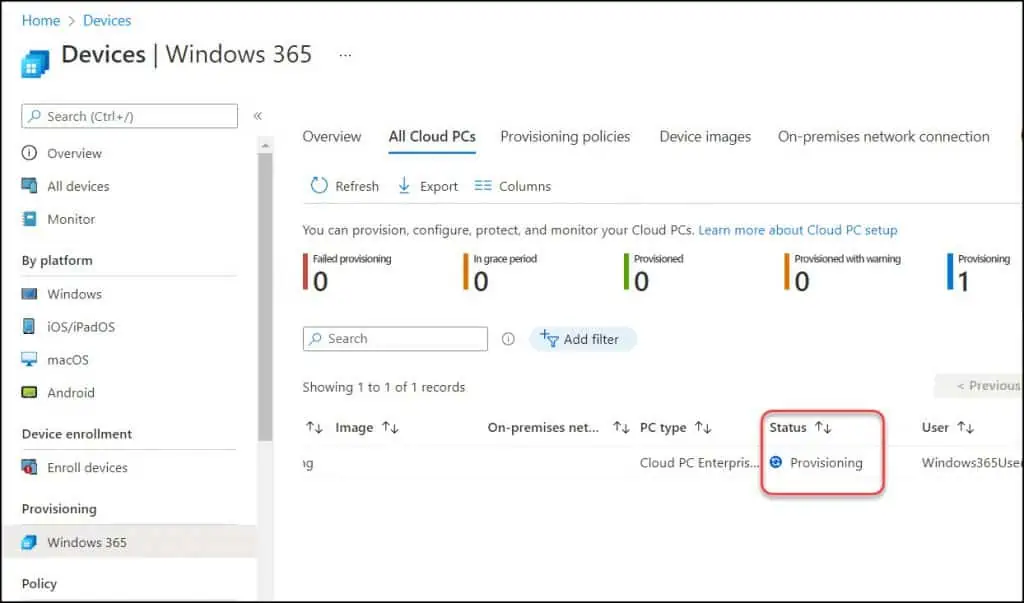1024x603 pixels.
Task: Click the Windows 365 sidebar icon
Action: coord(29,542)
